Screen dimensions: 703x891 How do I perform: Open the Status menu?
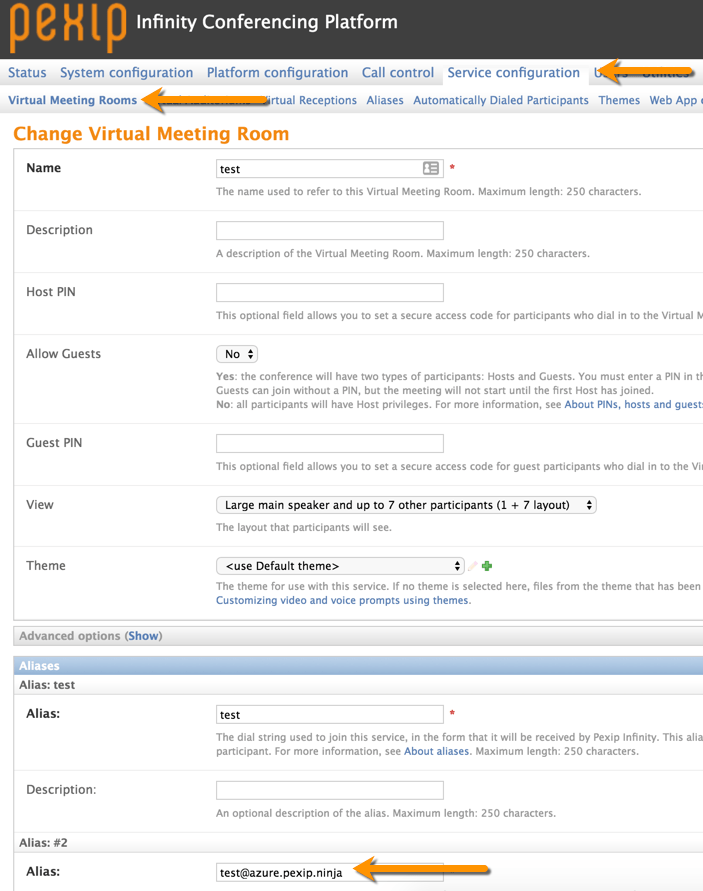27,73
